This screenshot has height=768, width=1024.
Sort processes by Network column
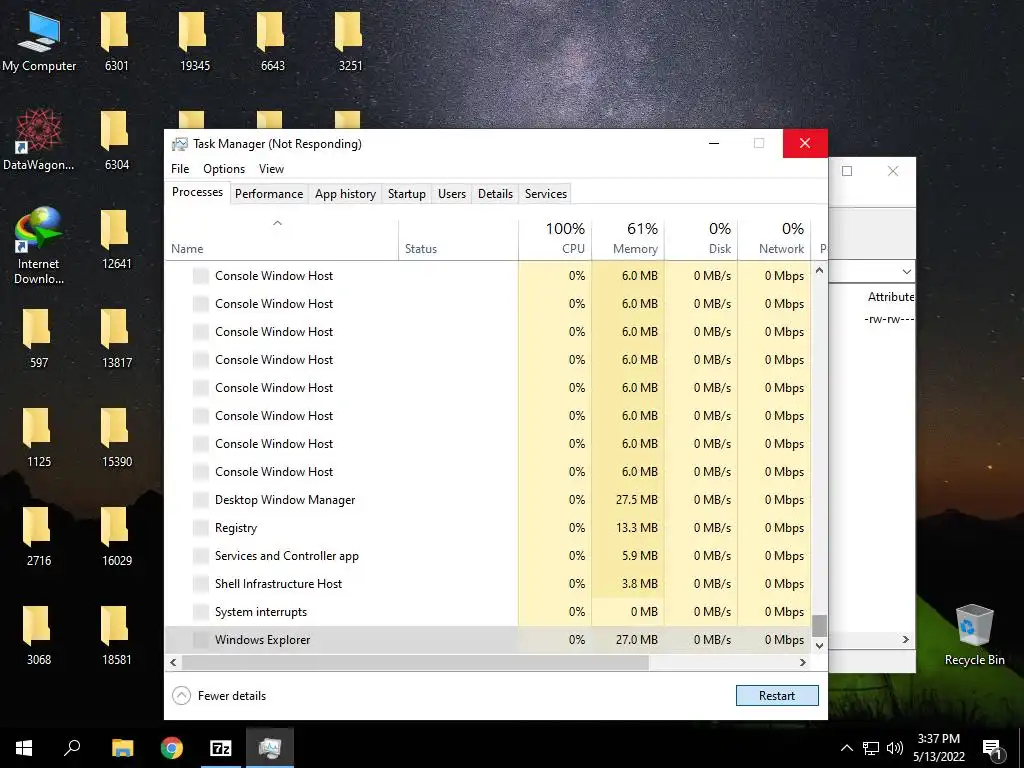[775, 240]
